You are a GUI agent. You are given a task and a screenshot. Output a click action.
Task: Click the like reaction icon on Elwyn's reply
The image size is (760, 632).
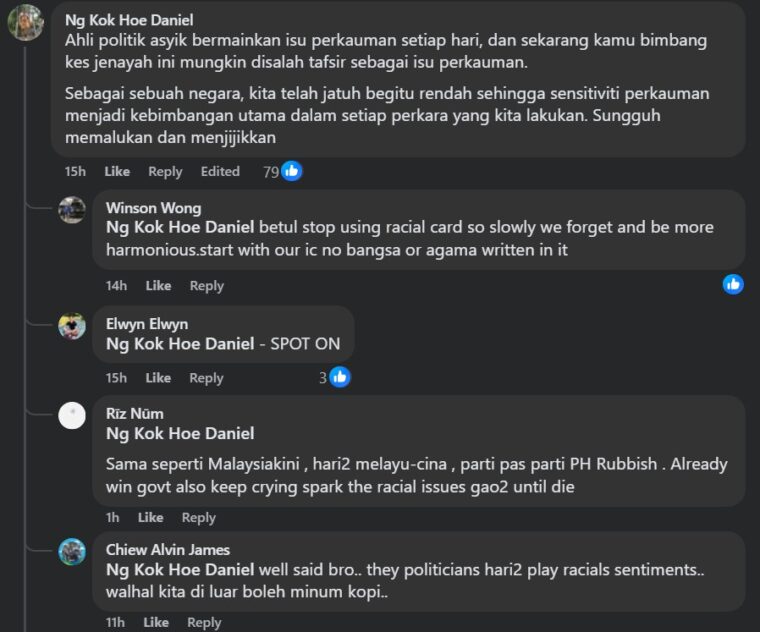[340, 377]
